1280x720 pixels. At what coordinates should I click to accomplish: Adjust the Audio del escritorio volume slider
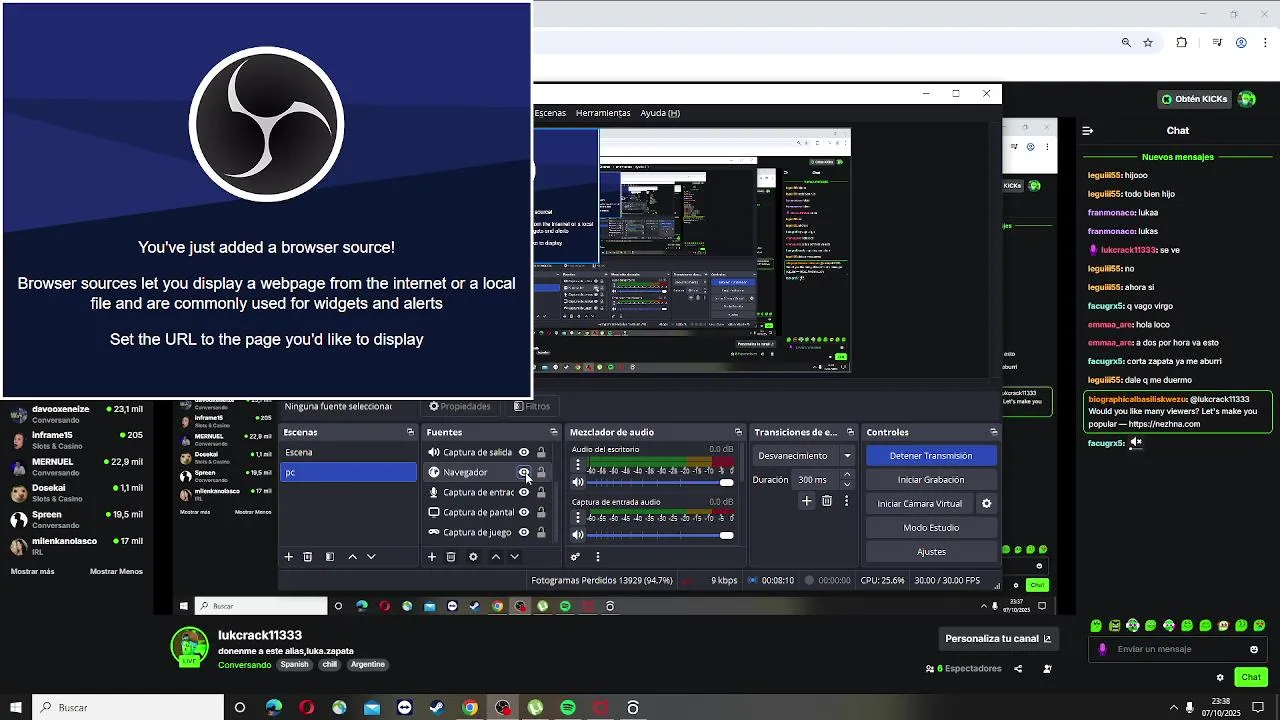(x=659, y=483)
